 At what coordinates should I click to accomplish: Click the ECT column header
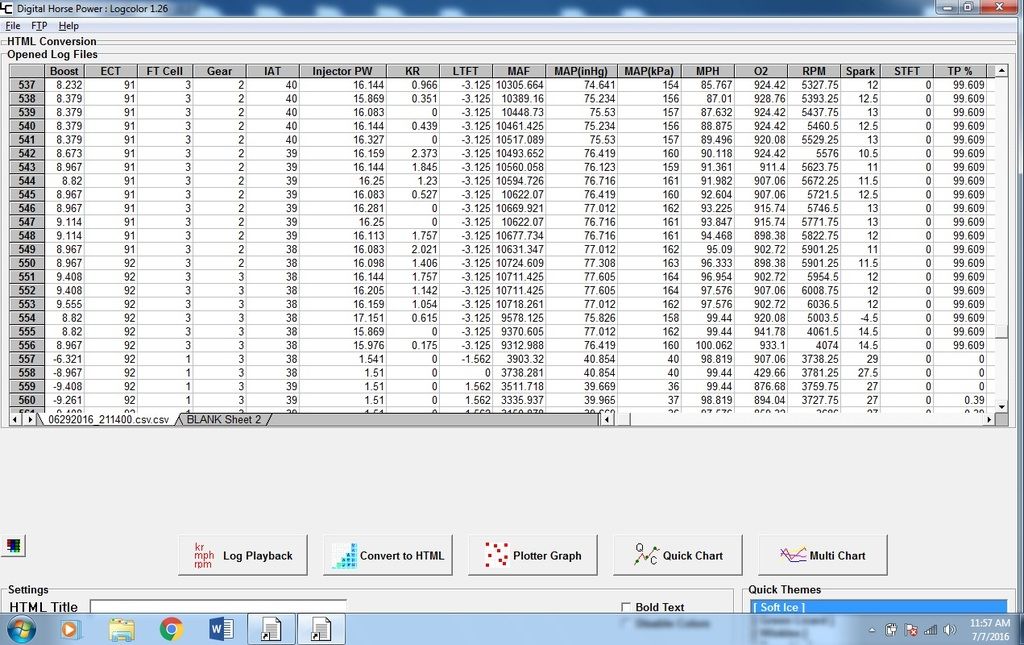[x=110, y=71]
